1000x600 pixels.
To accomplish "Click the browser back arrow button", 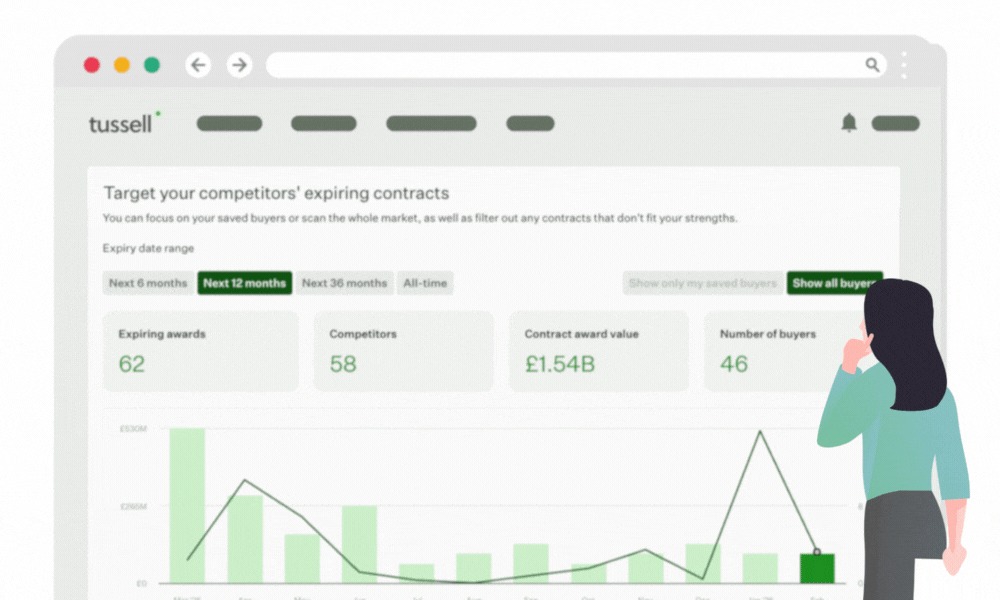I will click(x=199, y=65).
